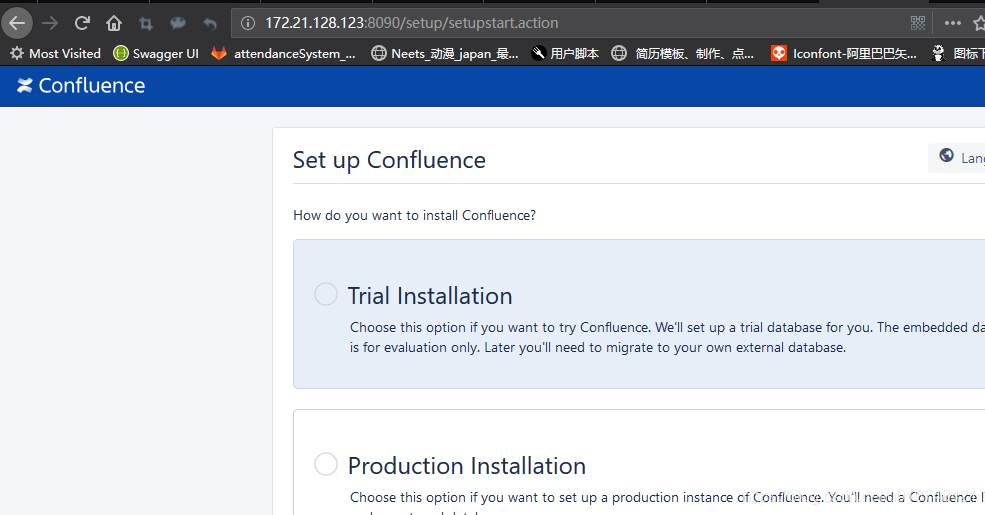Open the Language selector globe button
Viewport: 985px width, 515px height.
957,157
